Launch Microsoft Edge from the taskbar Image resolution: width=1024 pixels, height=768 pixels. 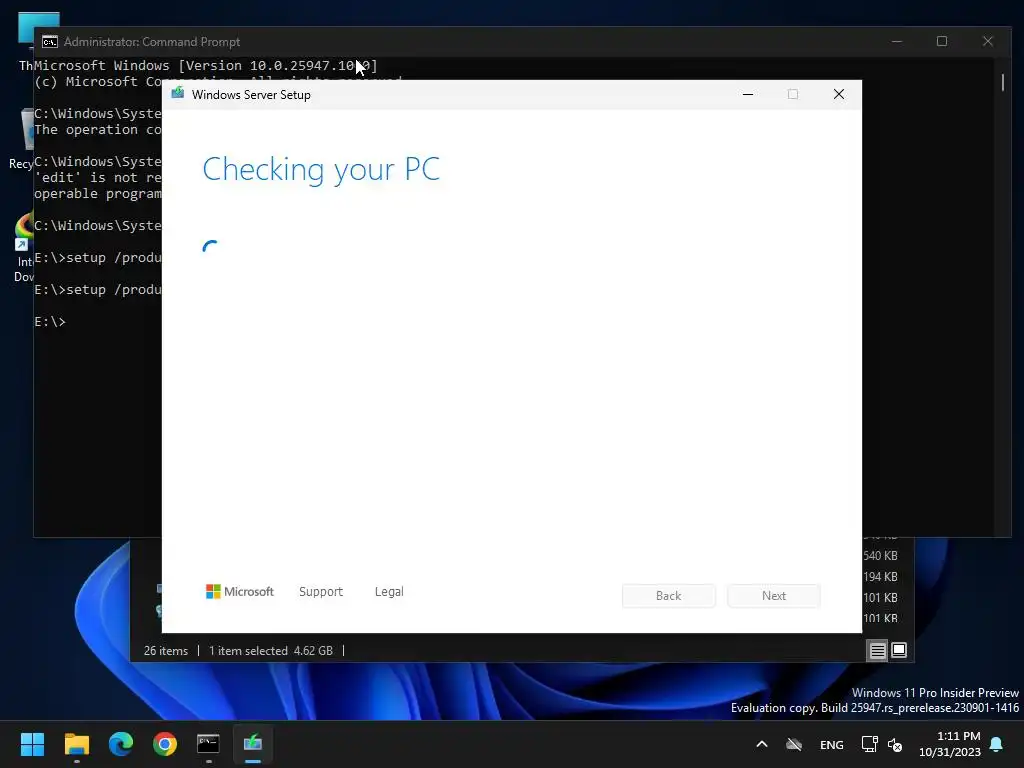121,744
